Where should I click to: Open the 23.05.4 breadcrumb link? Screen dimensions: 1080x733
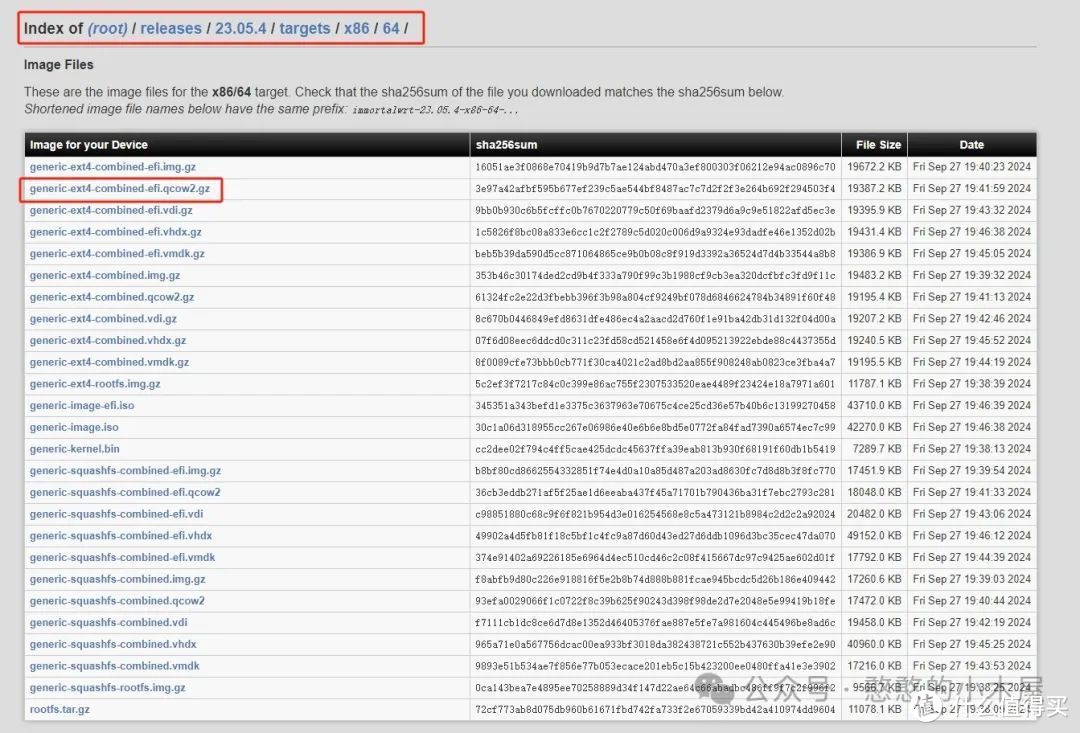click(x=240, y=28)
